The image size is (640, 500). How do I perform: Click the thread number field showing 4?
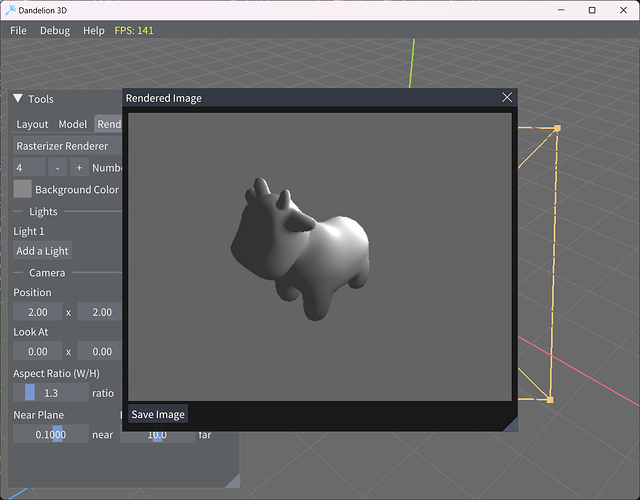29,168
